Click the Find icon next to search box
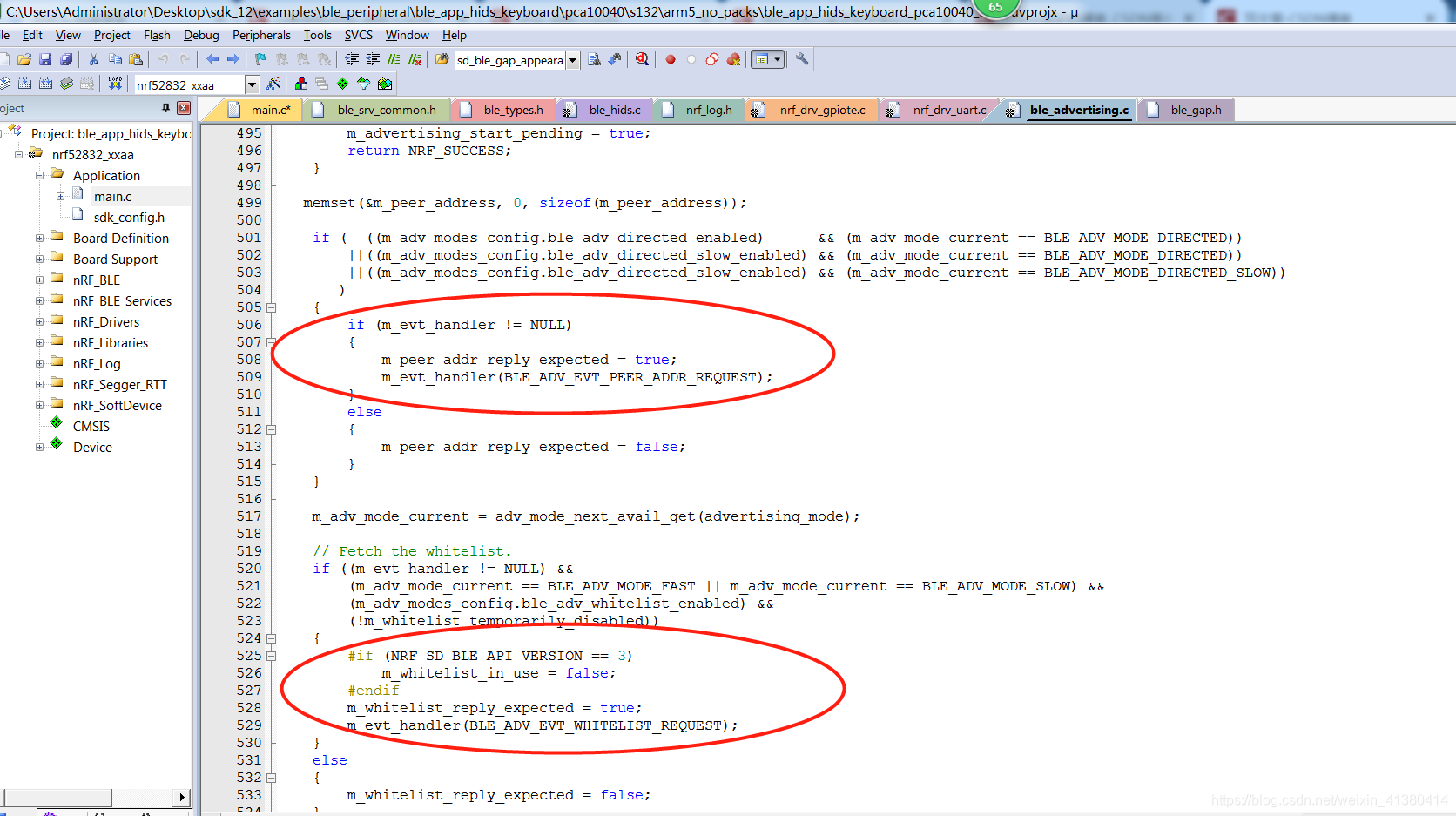The width and height of the screenshot is (1456, 816). [x=594, y=59]
